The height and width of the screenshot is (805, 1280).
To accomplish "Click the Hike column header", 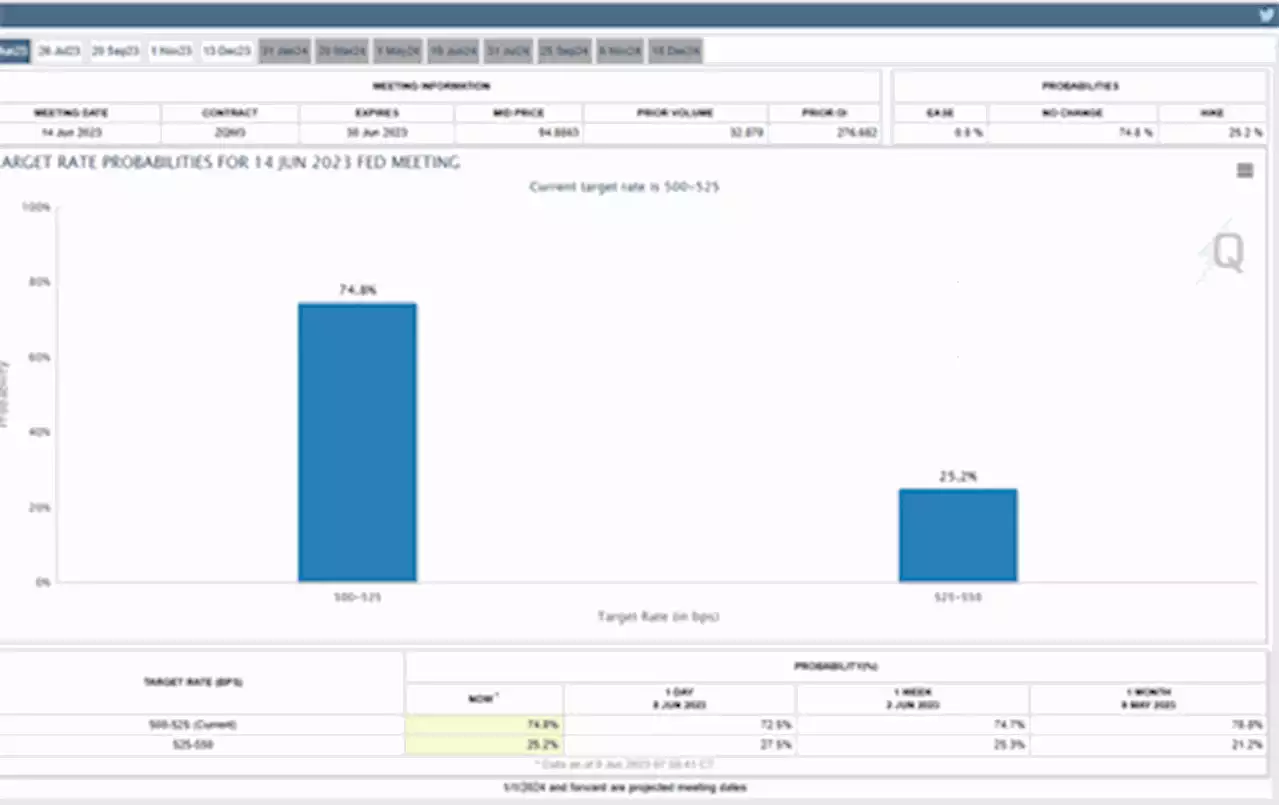I will pos(1212,113).
